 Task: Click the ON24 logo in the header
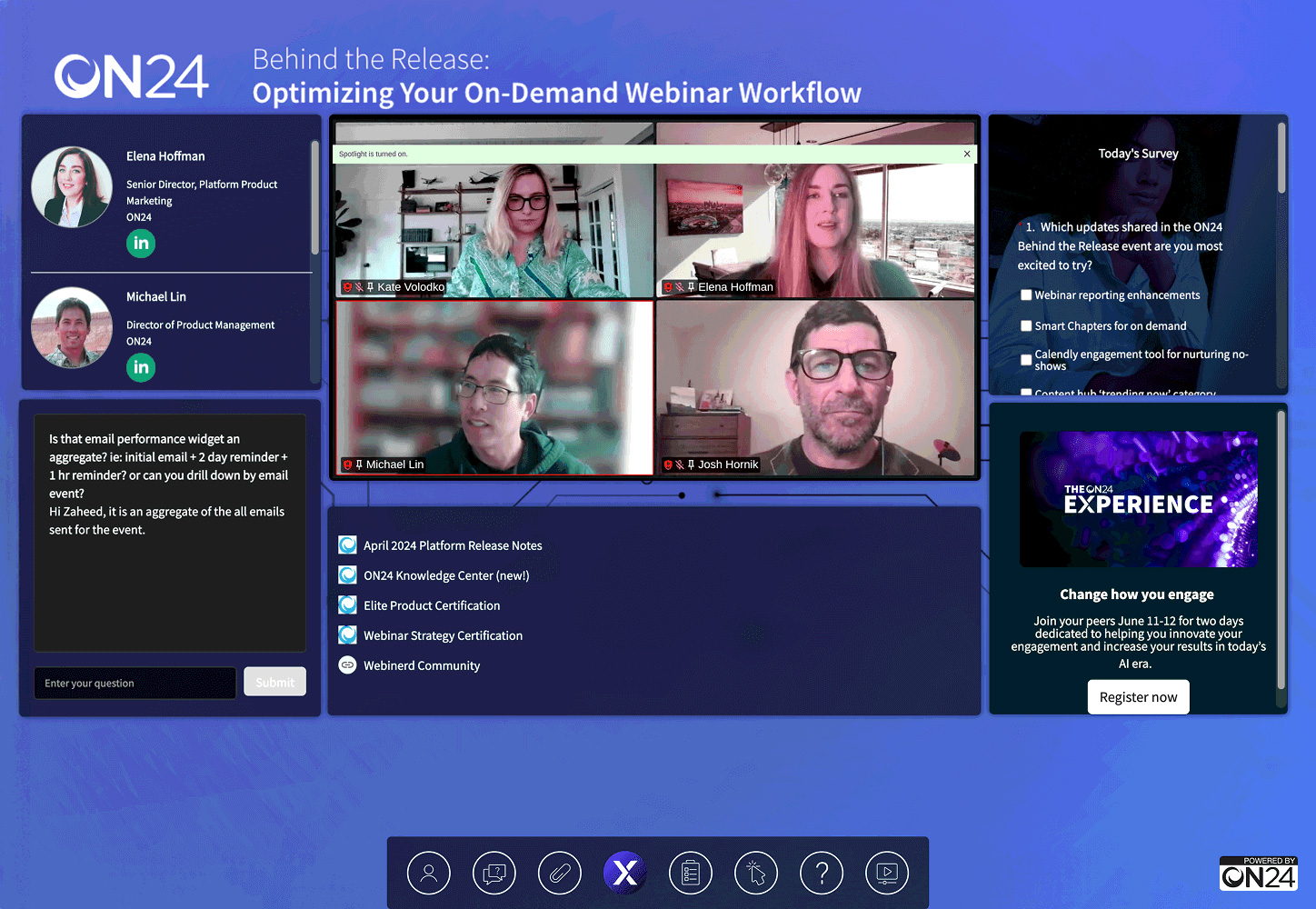(132, 76)
